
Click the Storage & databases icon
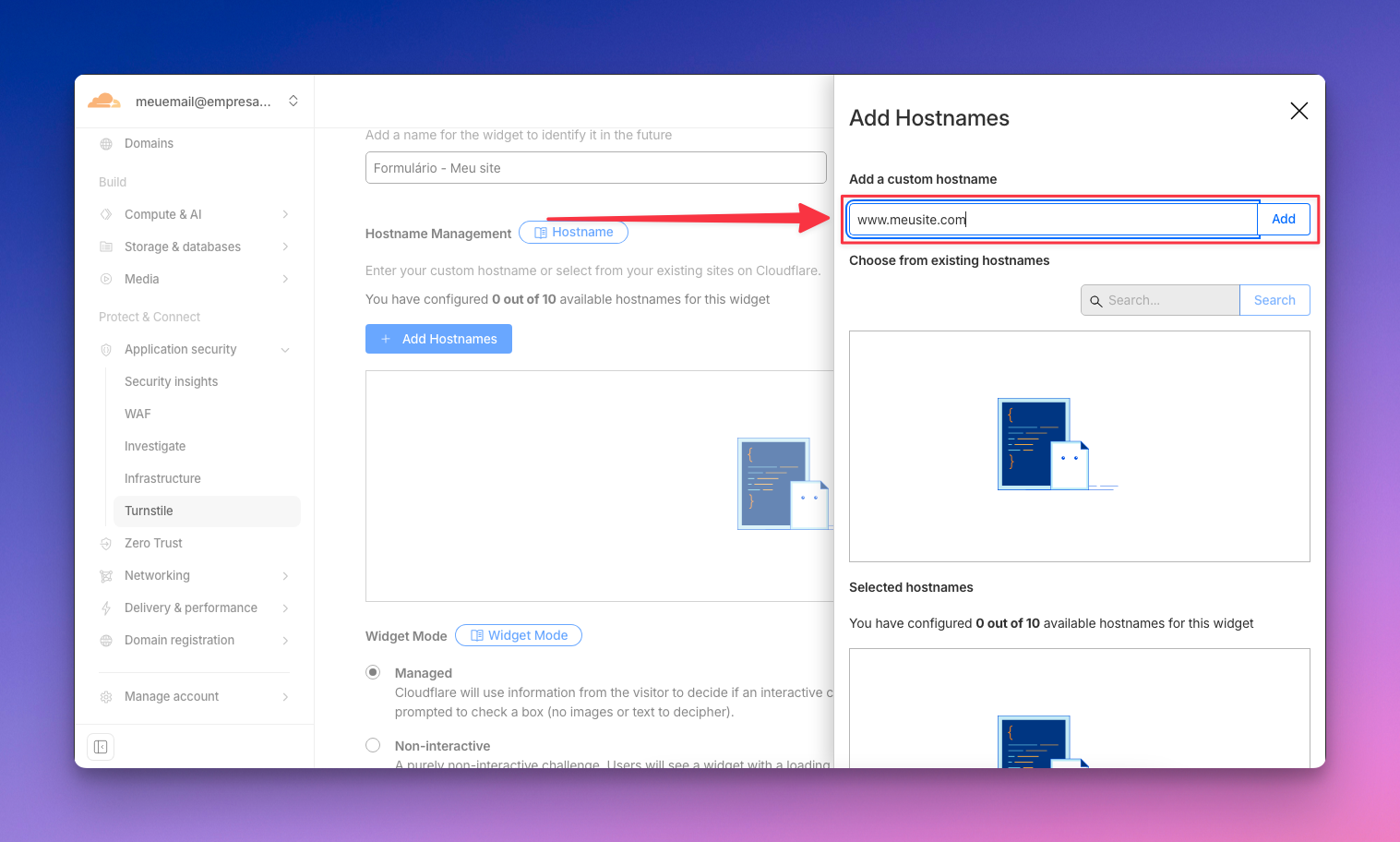click(106, 247)
